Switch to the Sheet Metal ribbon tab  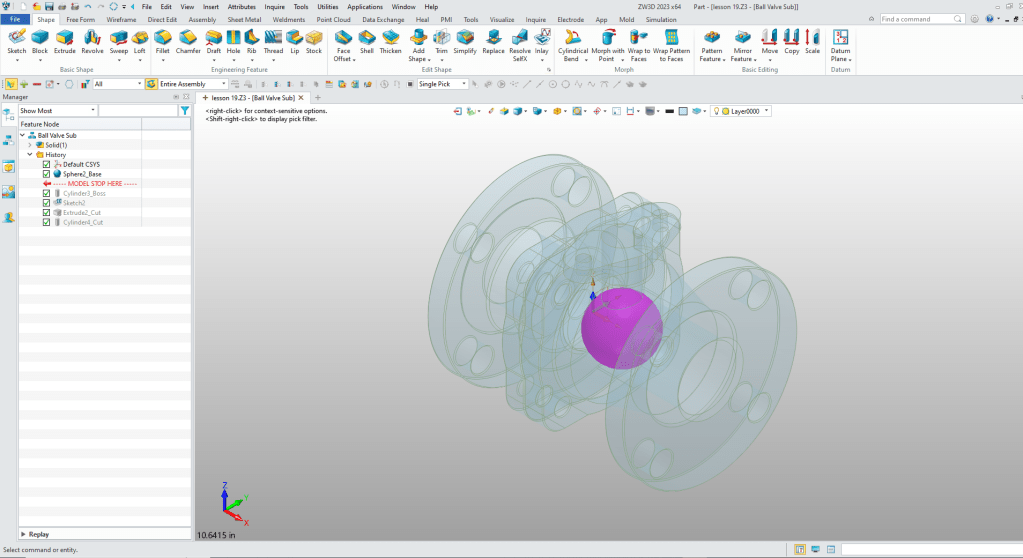pyautogui.click(x=244, y=19)
